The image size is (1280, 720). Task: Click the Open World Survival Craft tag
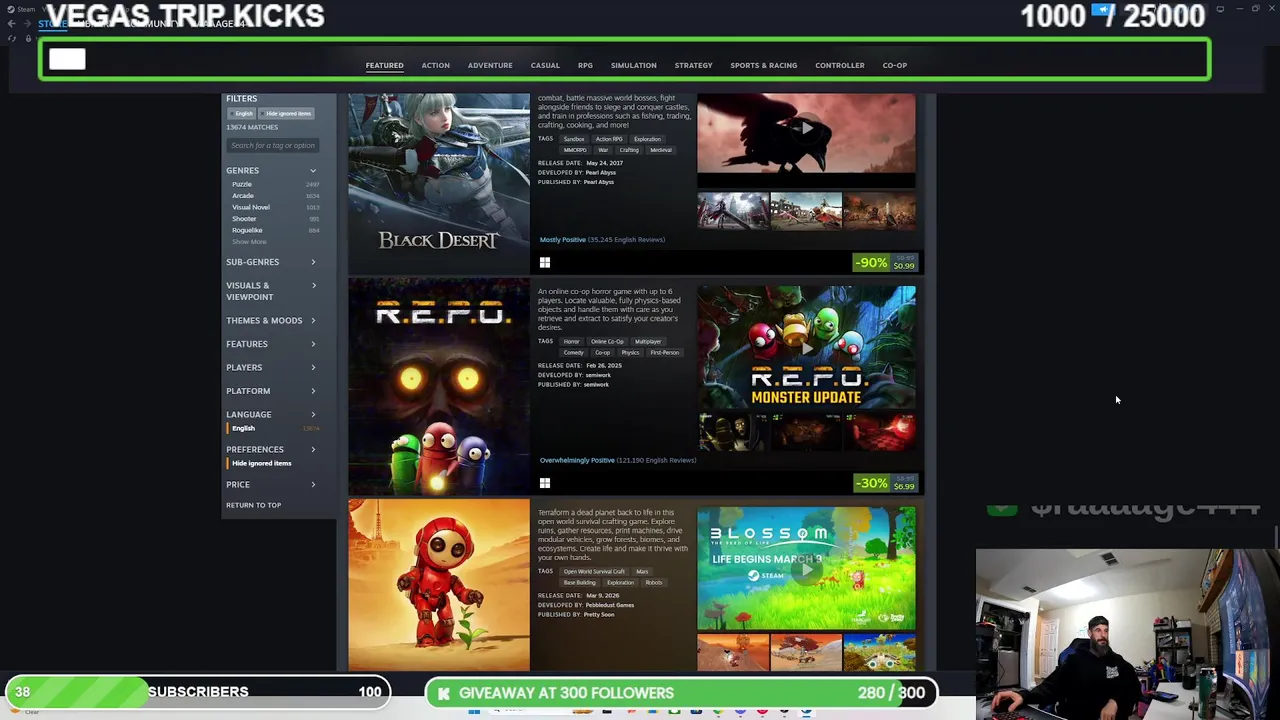point(594,572)
